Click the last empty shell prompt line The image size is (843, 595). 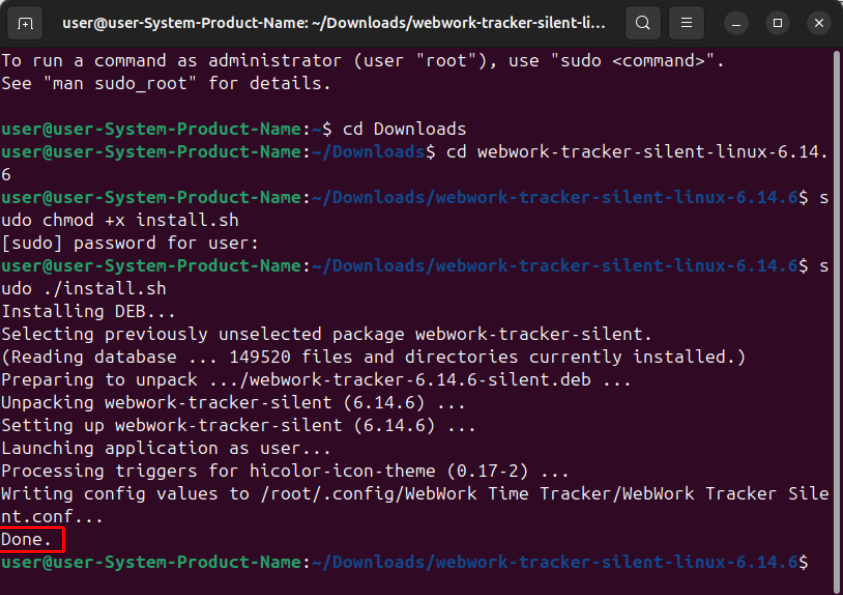click(x=404, y=562)
